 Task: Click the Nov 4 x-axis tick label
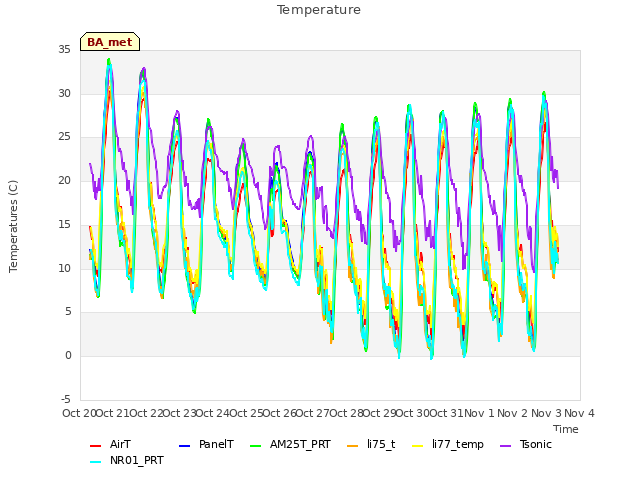click(580, 413)
